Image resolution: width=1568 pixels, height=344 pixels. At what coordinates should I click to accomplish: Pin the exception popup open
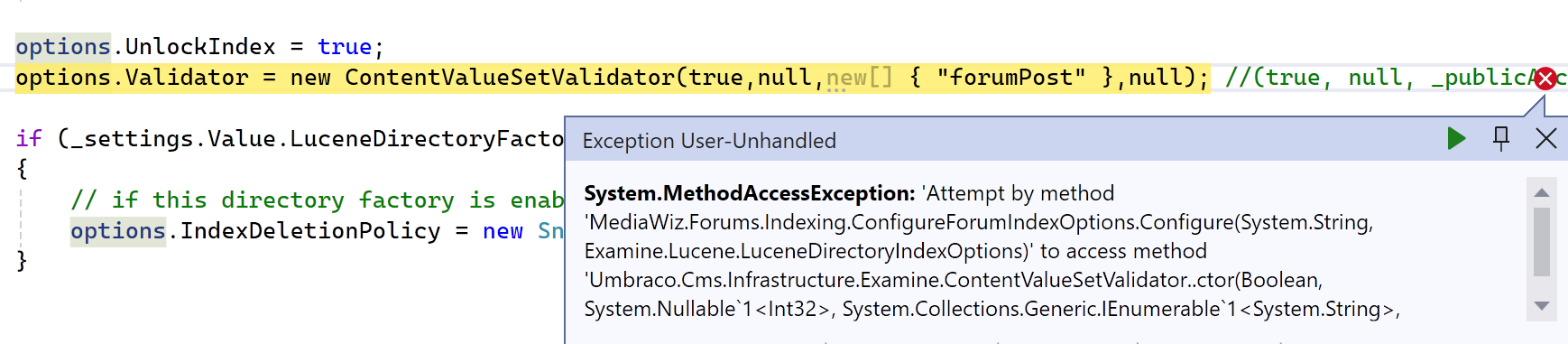1501,138
